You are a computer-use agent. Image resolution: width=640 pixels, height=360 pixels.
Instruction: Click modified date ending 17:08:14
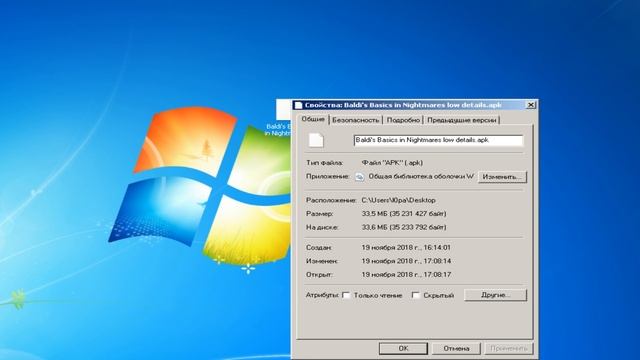(406, 261)
